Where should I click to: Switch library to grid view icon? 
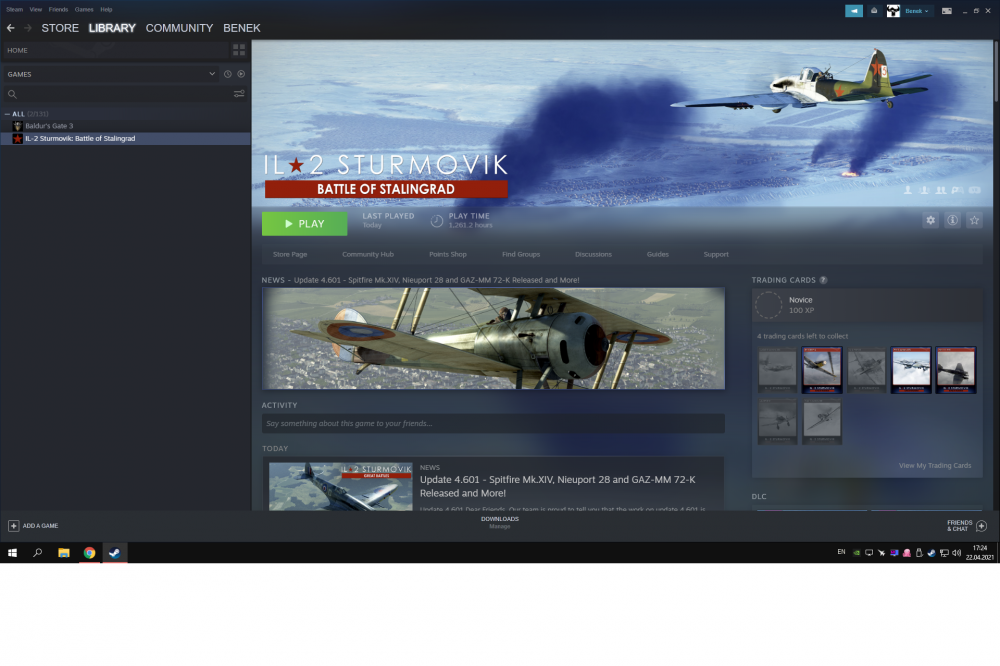239,50
